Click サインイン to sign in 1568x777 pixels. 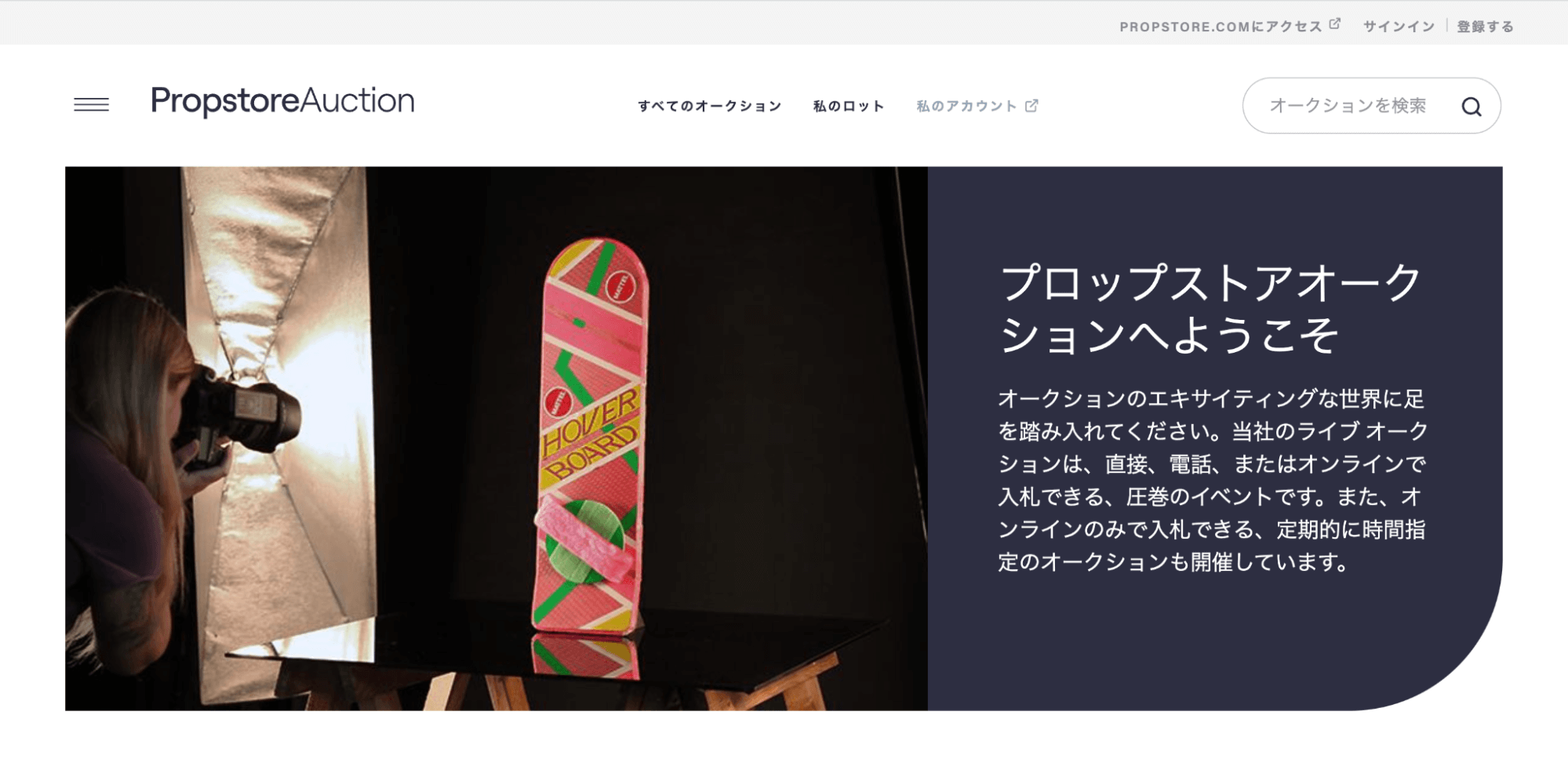(x=1399, y=27)
